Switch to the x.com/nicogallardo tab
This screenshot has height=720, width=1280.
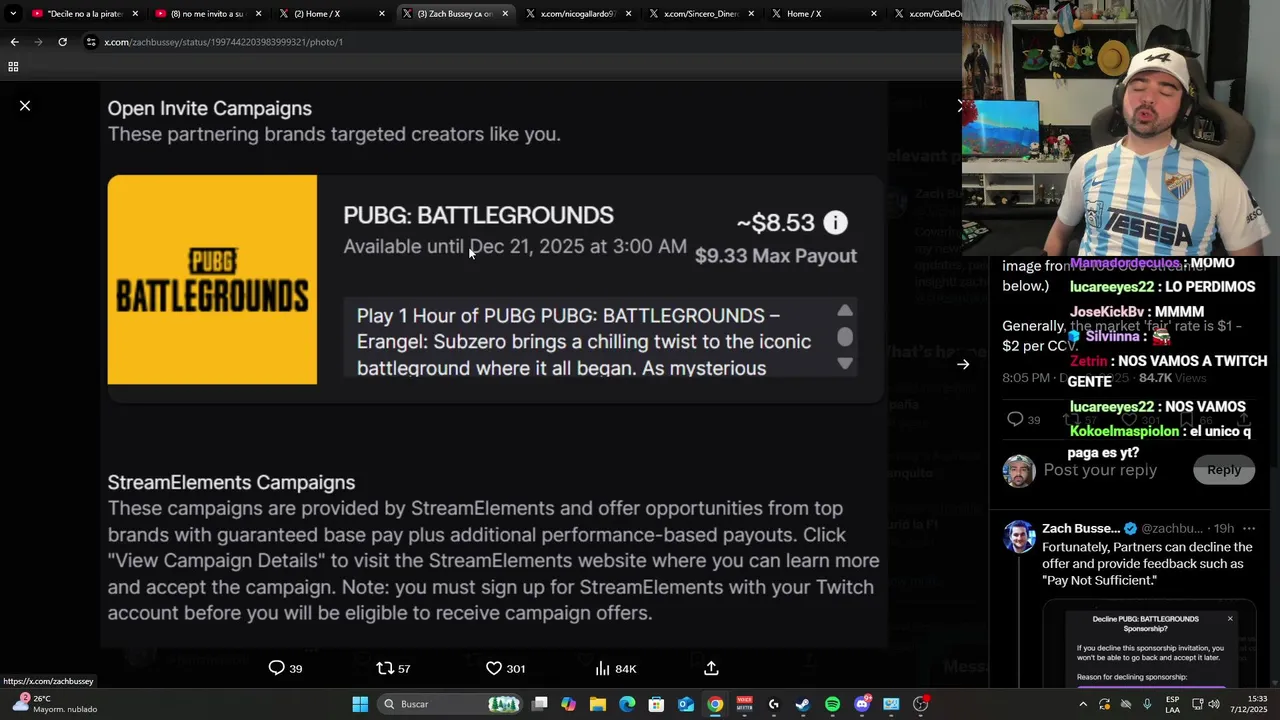coord(578,14)
